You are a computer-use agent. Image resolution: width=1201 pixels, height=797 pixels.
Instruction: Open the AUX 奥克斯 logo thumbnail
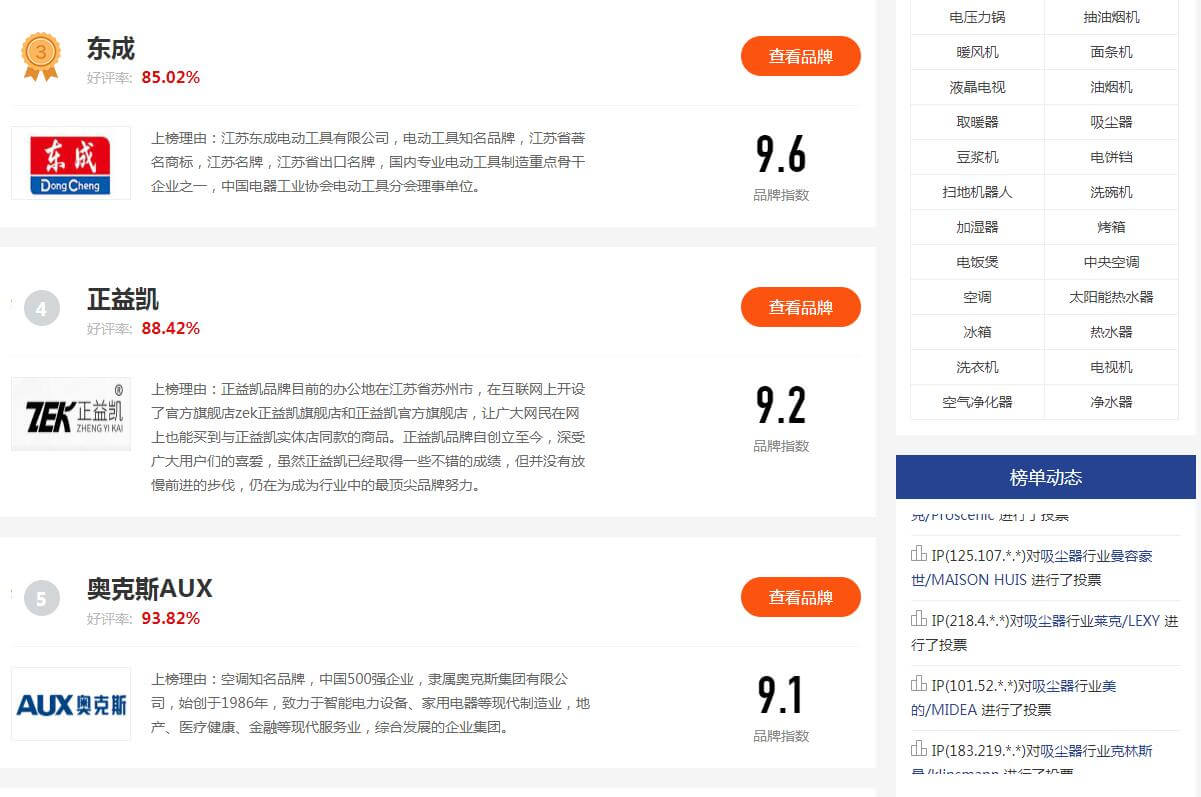[x=71, y=704]
